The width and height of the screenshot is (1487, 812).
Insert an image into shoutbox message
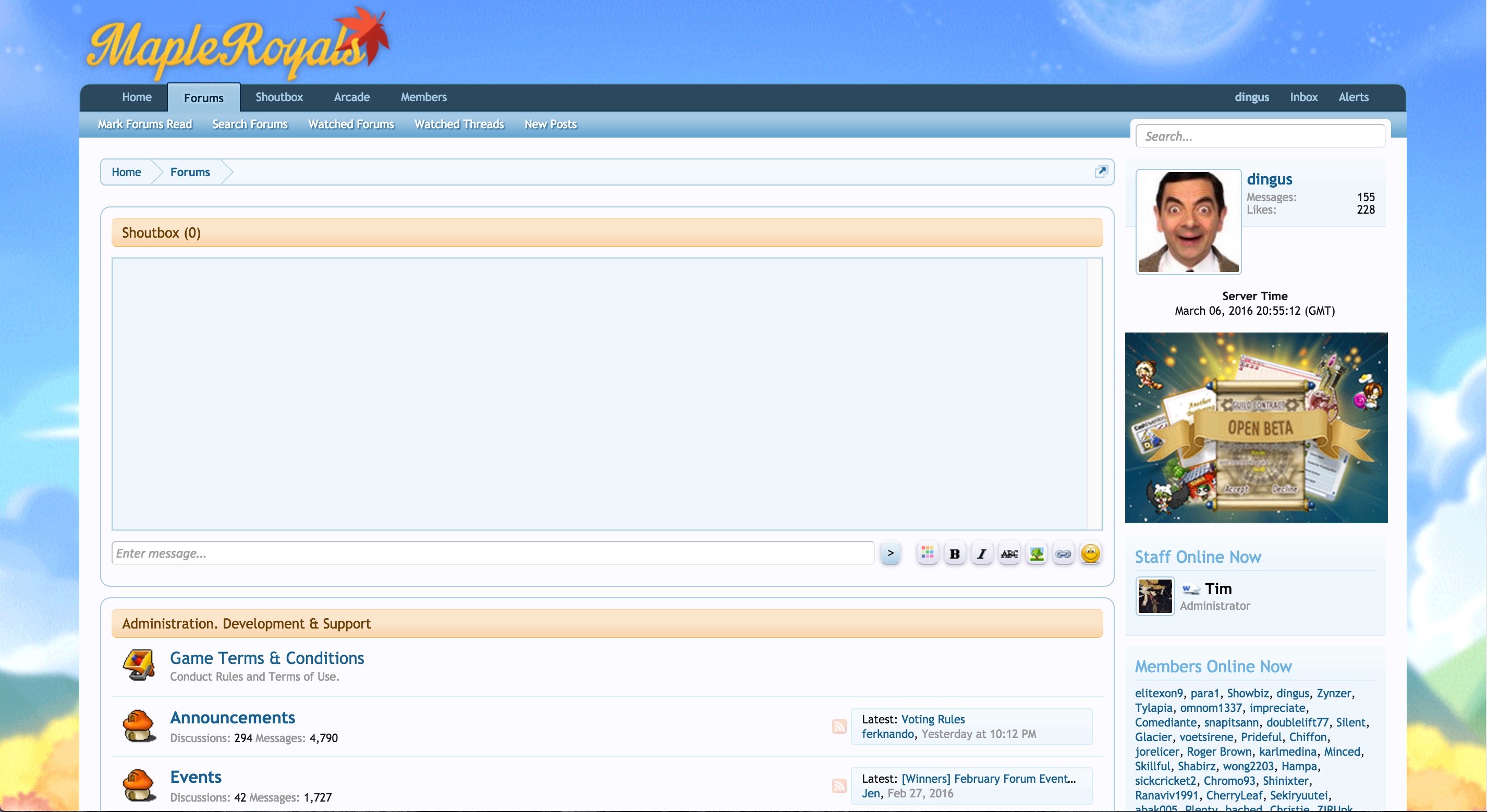(x=1036, y=553)
